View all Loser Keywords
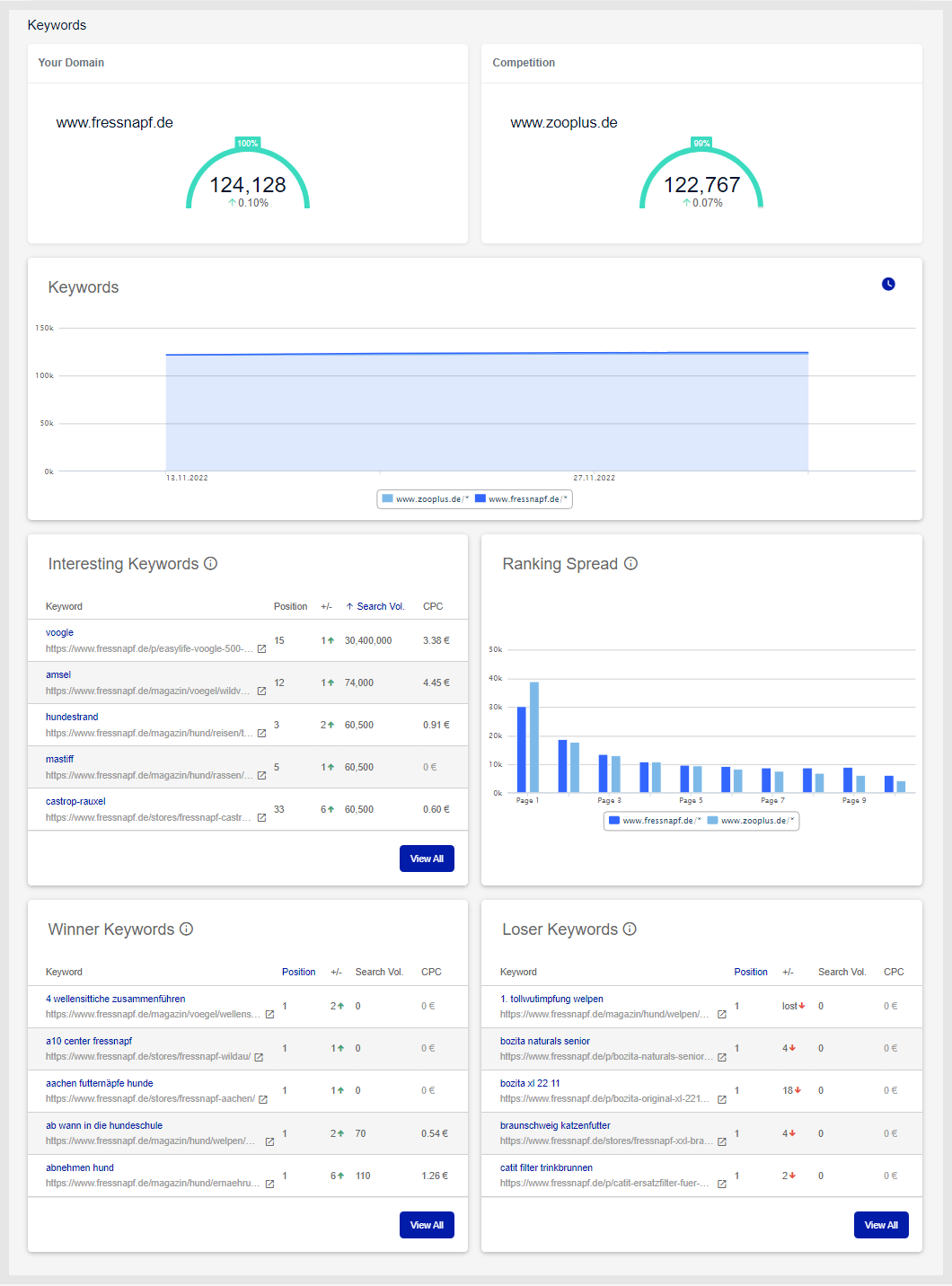Viewport: 952px width, 1286px height. [881, 1225]
